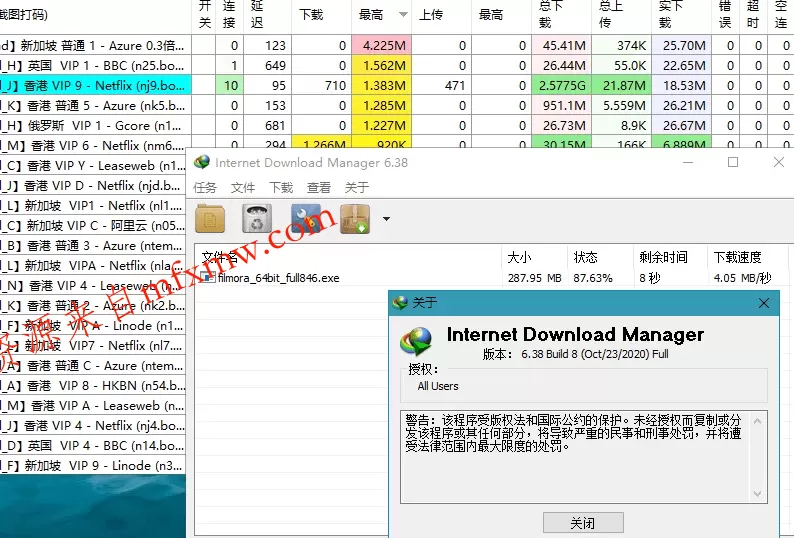Select the 新加坡 VIPA - Netflix row
This screenshot has height=538, width=794.
coord(93,265)
